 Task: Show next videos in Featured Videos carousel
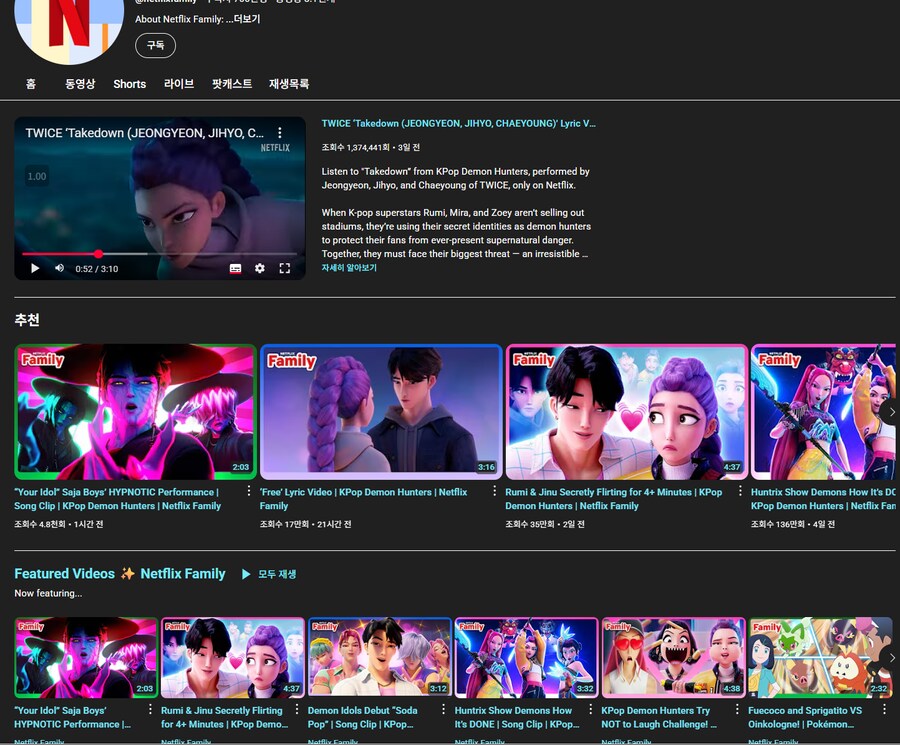891,658
